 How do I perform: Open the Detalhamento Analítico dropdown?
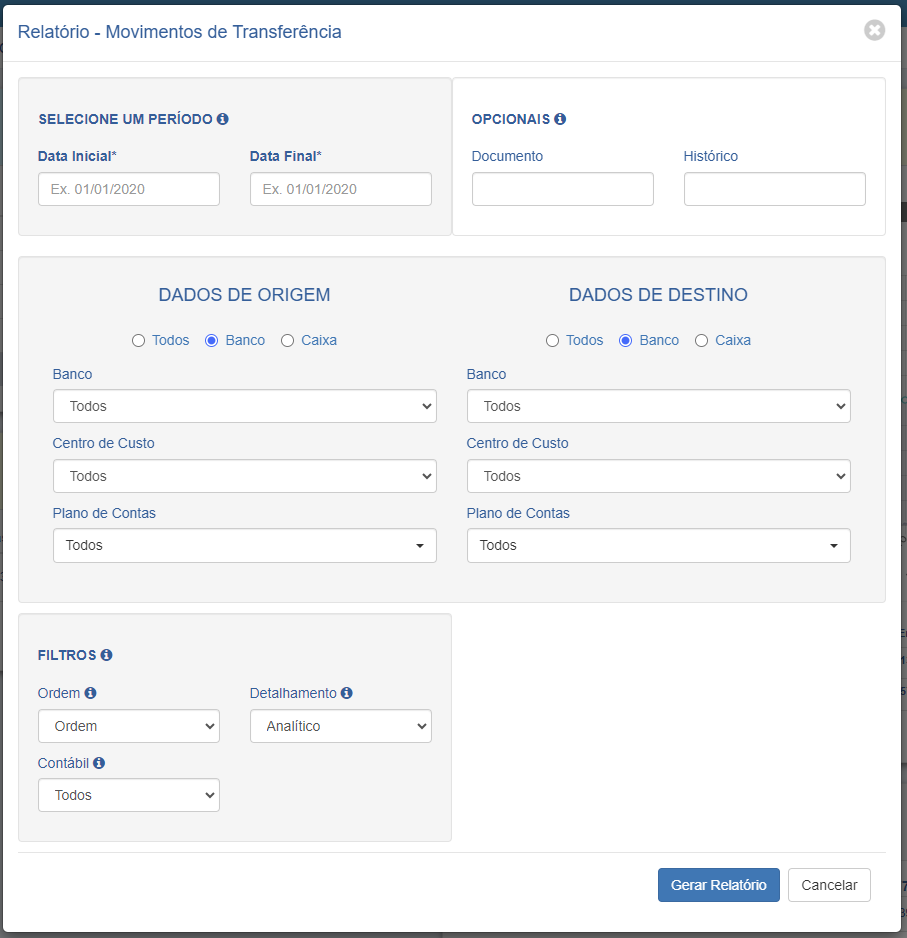341,726
